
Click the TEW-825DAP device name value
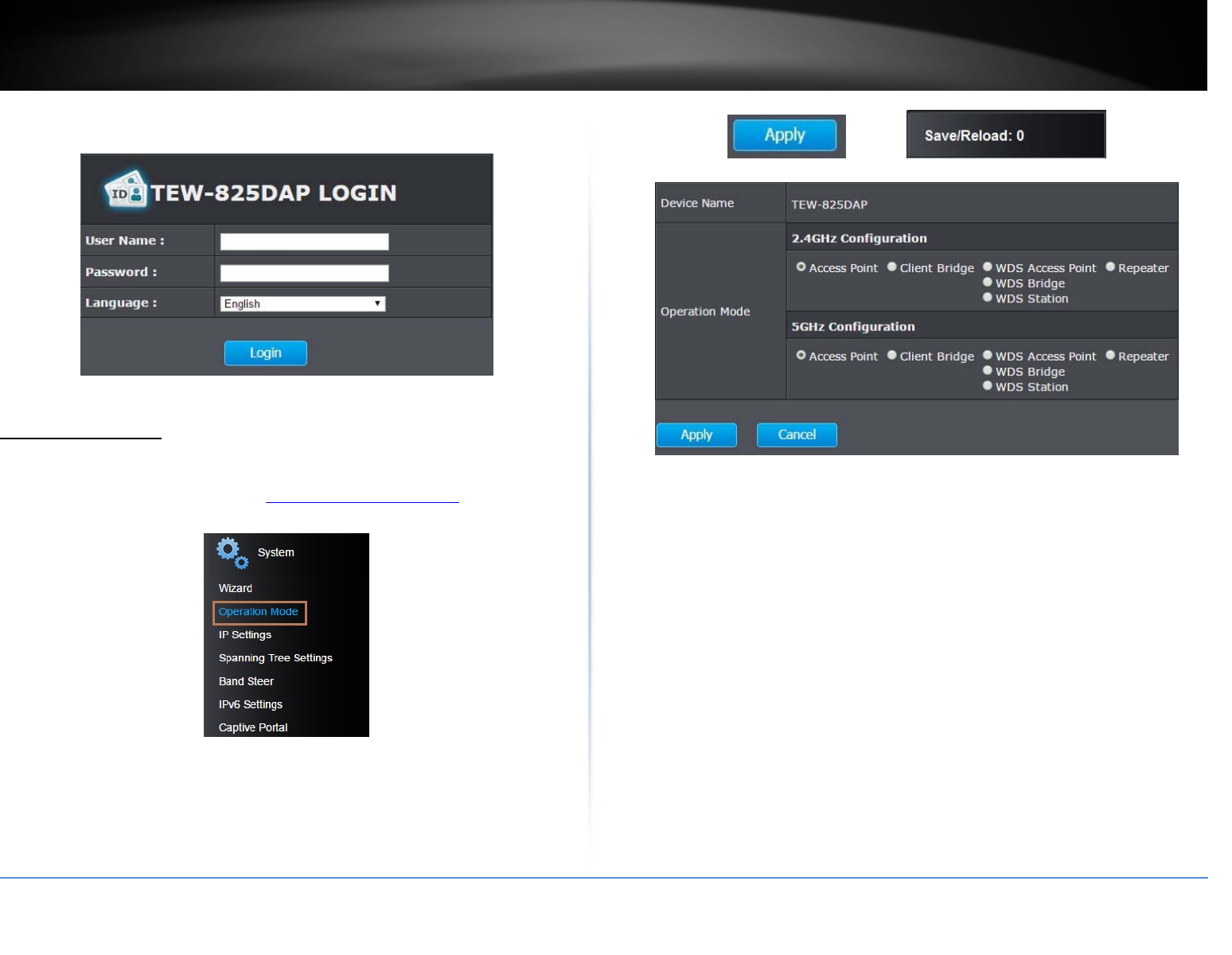tap(829, 205)
